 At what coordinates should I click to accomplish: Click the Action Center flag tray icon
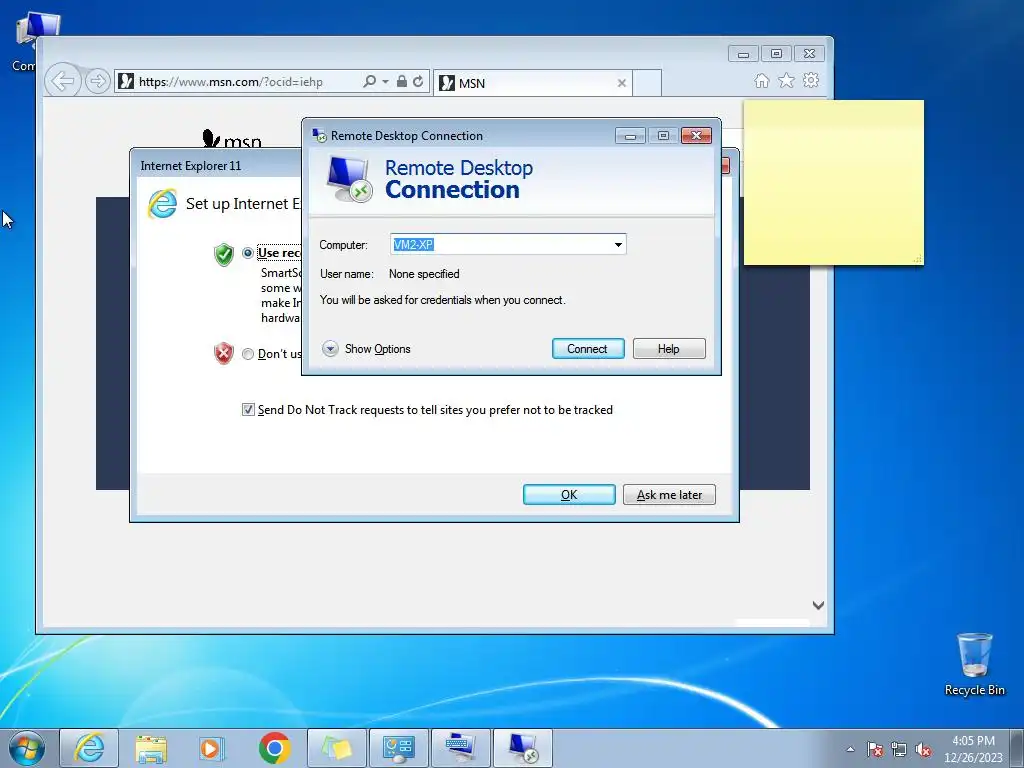(x=875, y=749)
